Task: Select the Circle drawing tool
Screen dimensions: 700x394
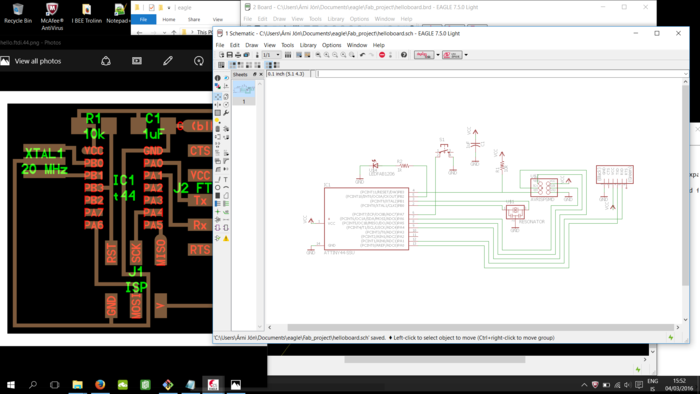Action: [217, 187]
